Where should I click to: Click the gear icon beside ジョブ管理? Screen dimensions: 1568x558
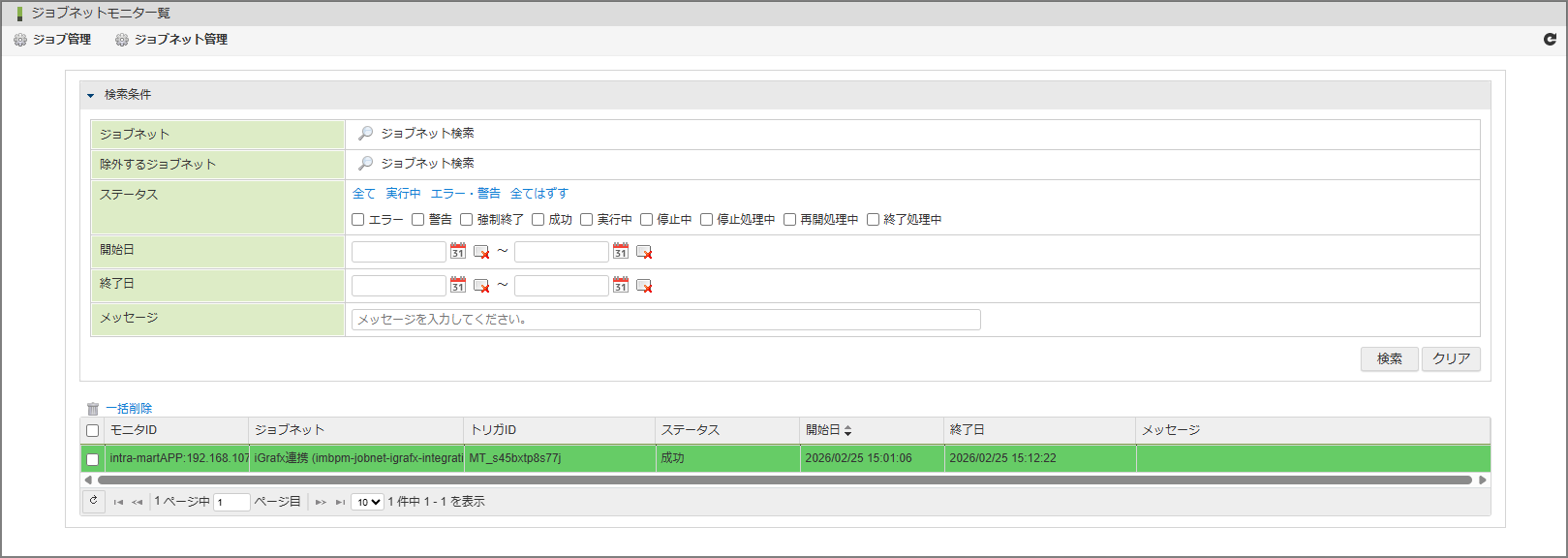coord(20,40)
